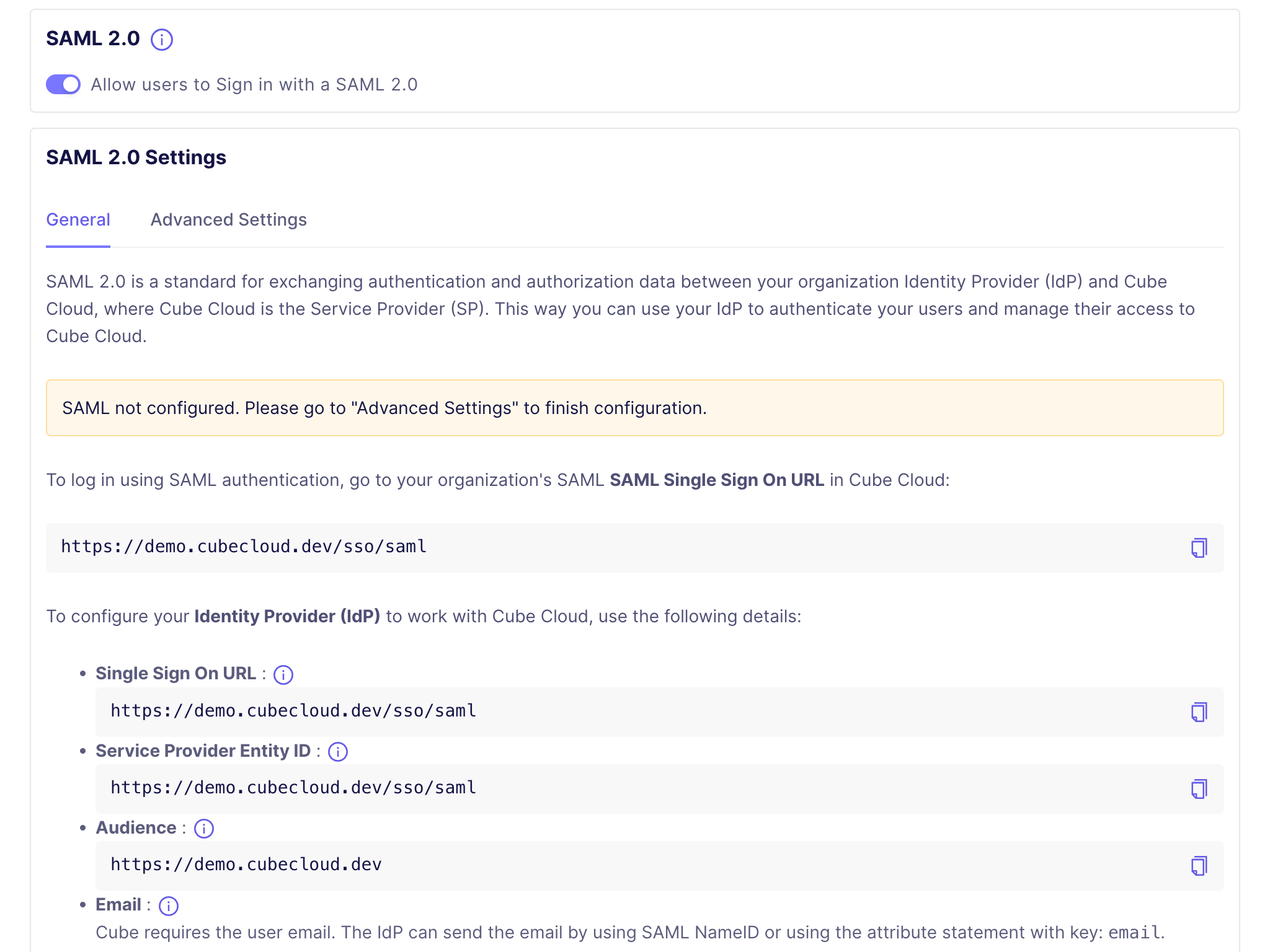1270x952 pixels.
Task: Open info tooltip for Service Provider Entity ID
Action: tap(338, 752)
